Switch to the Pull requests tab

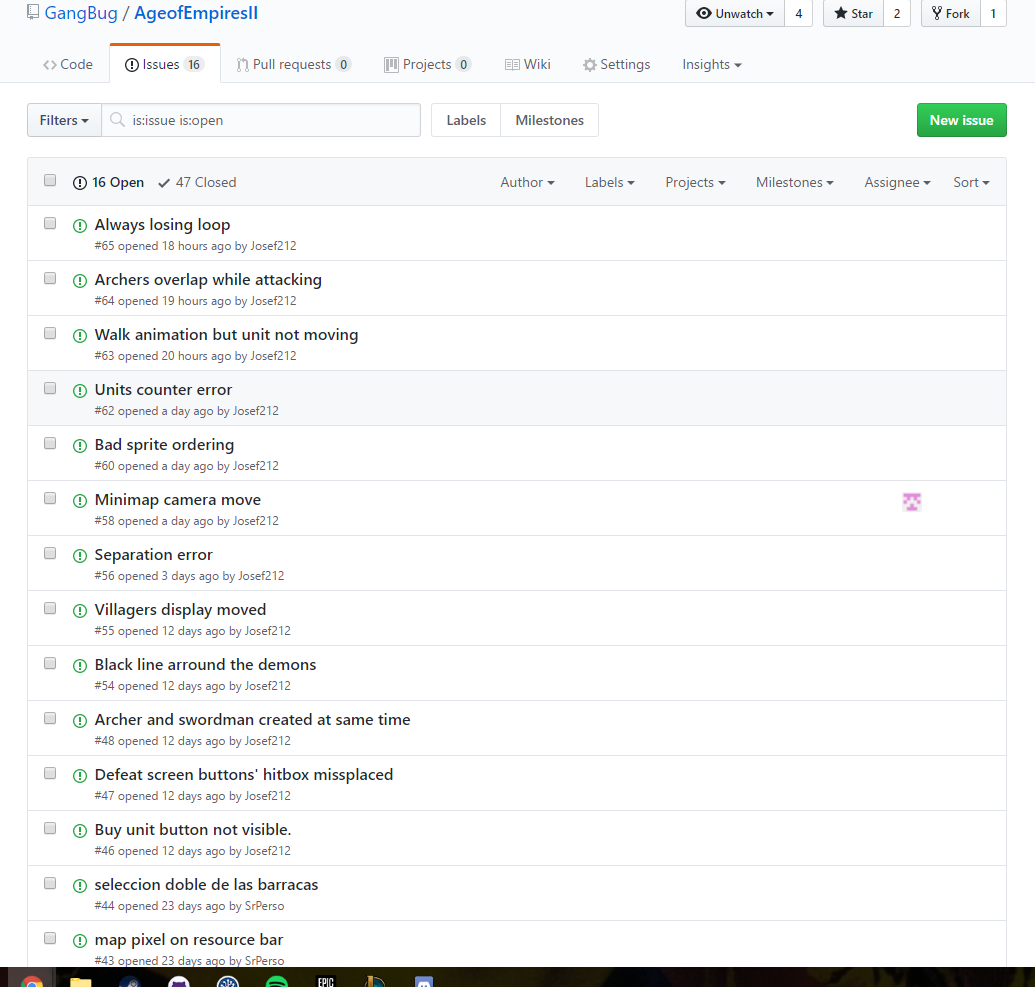pos(294,65)
